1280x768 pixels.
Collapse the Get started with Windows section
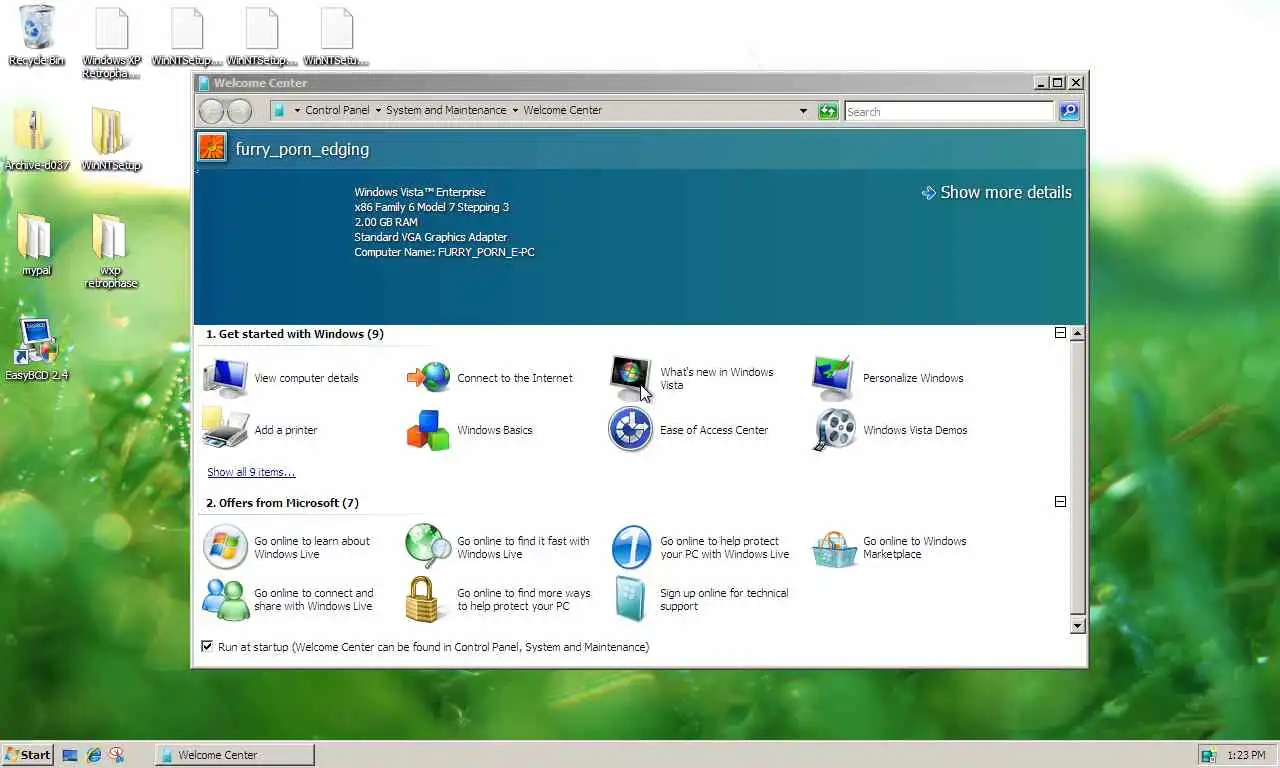pyautogui.click(x=1060, y=333)
